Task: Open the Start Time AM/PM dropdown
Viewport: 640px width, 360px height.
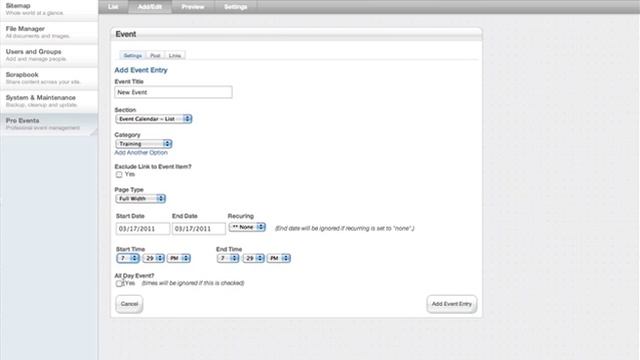Action: tap(179, 258)
